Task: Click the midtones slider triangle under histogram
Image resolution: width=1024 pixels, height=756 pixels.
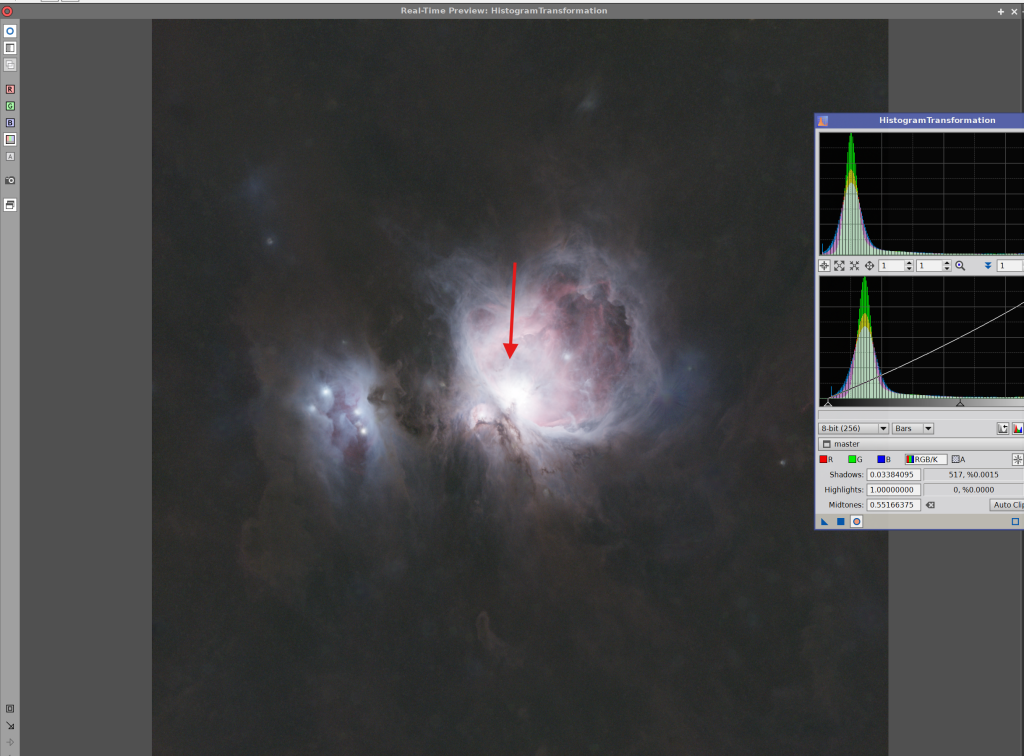Action: point(960,403)
